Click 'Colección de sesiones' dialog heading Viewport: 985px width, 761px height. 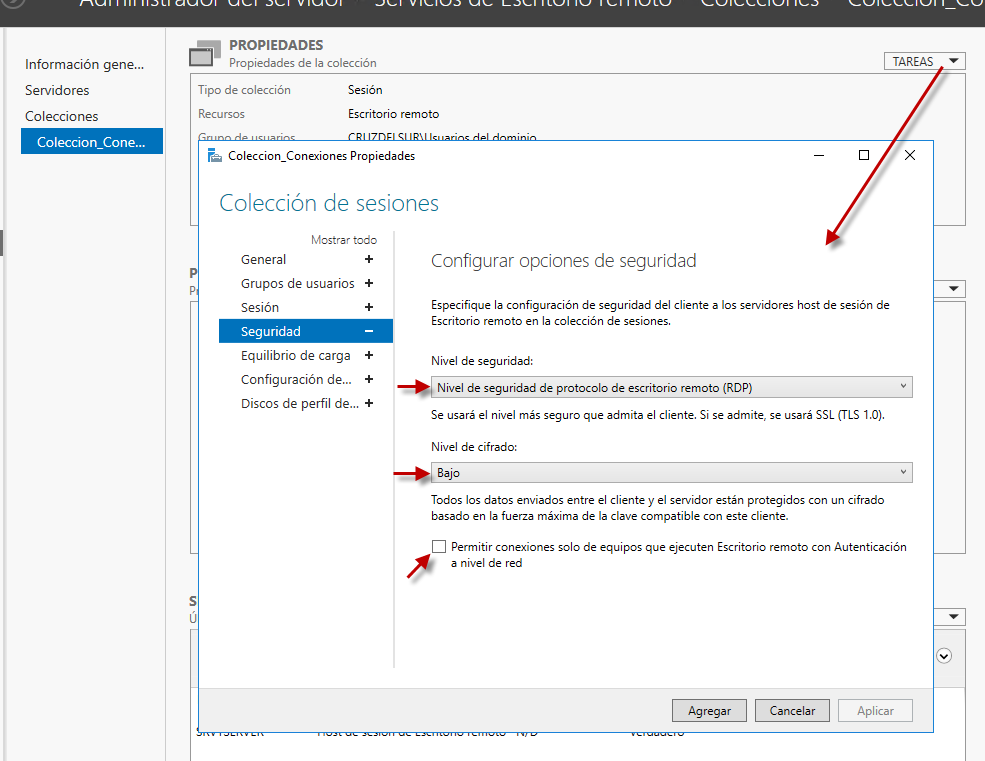point(329,203)
